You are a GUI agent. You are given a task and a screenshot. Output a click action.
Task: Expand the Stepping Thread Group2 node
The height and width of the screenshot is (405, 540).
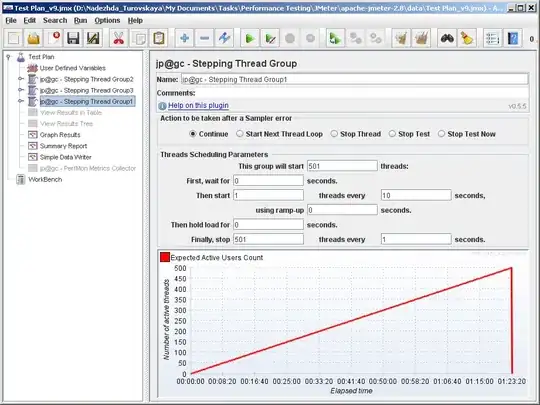(x=21, y=79)
